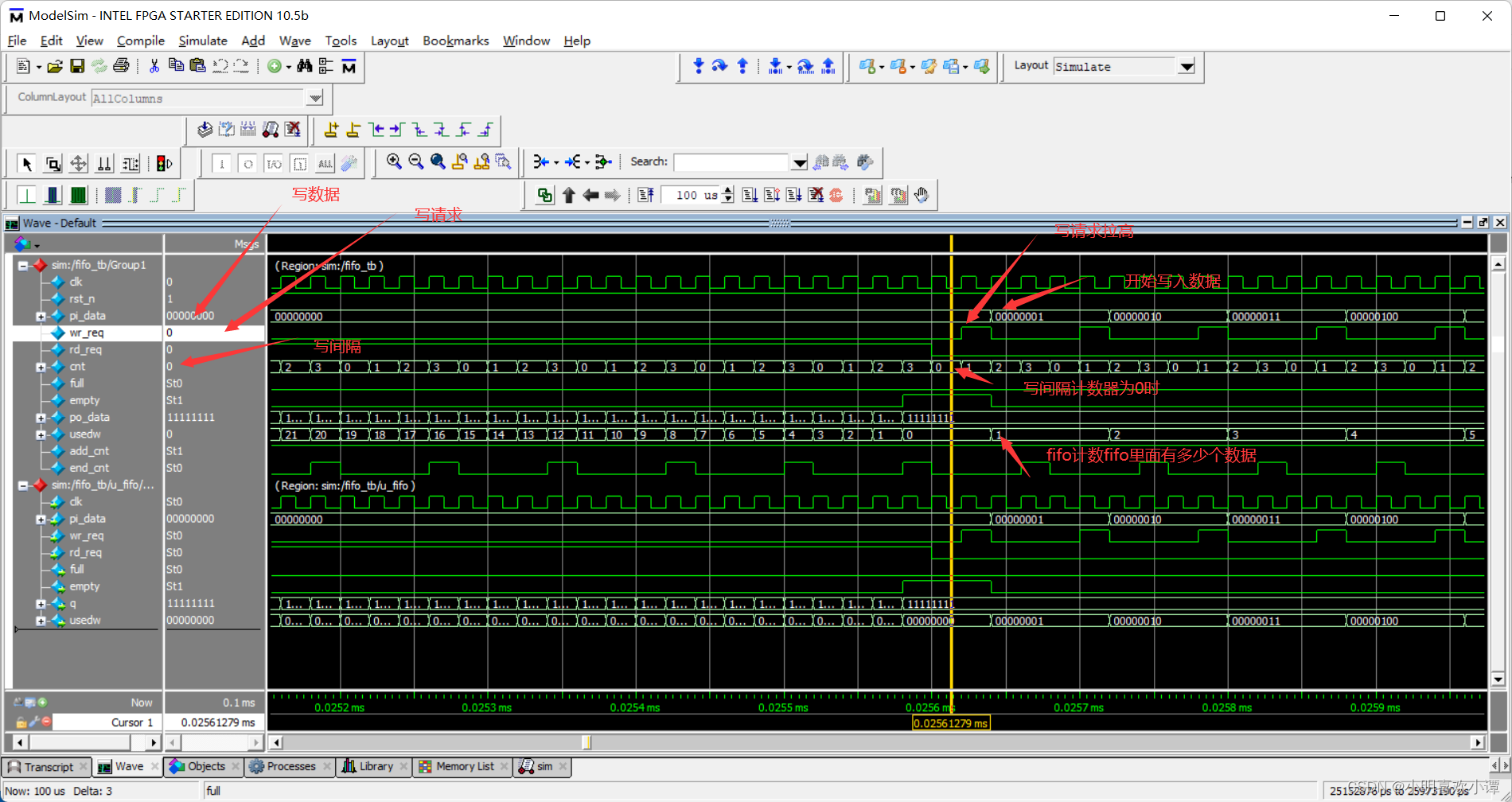This screenshot has height=802, width=1512.
Task: Select the Zoom Out magnifier icon
Action: 415,162
